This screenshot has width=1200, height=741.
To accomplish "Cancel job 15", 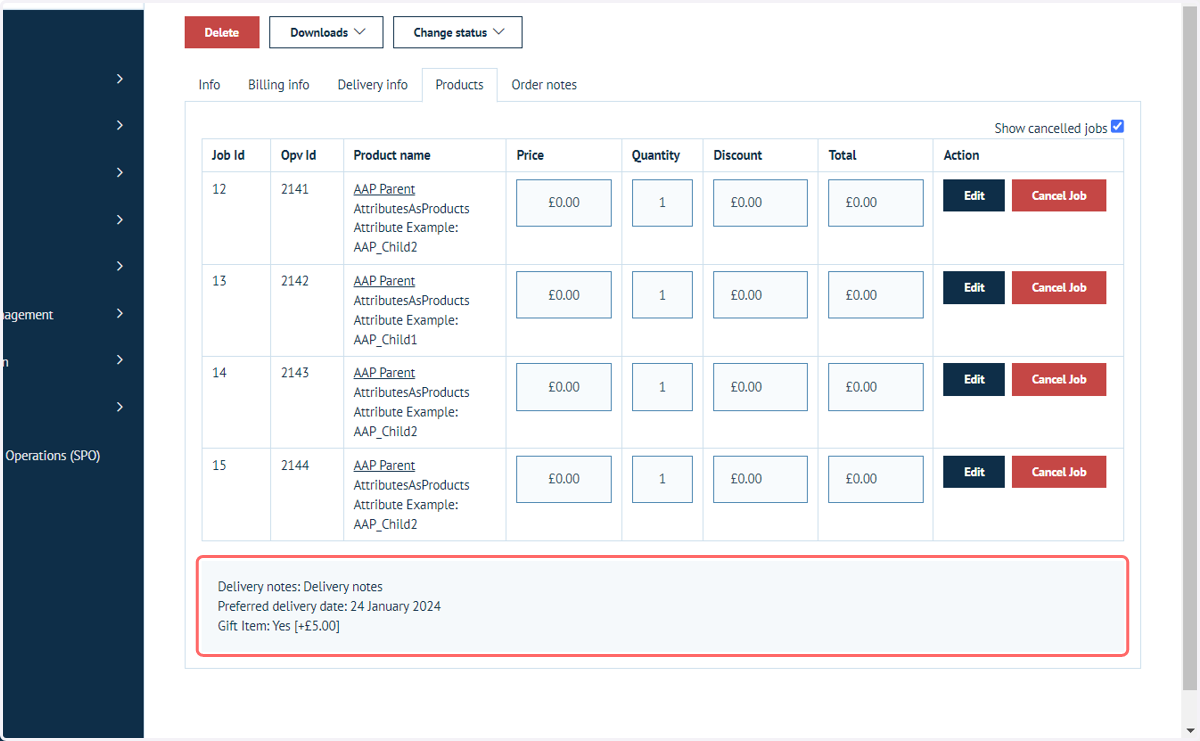I will (1059, 472).
